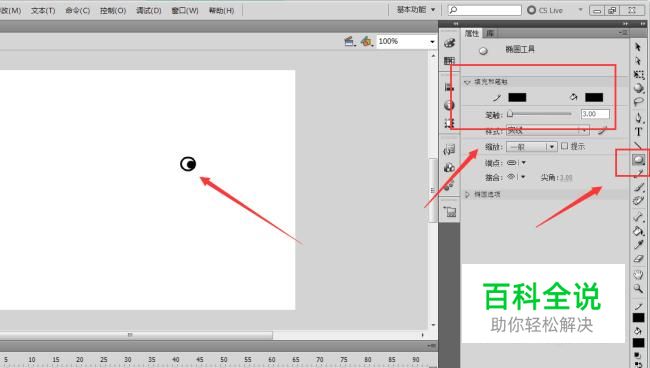Click the stage scroll up arrow
Screen dimensions: 650x368
pyautogui.click(x=433, y=55)
